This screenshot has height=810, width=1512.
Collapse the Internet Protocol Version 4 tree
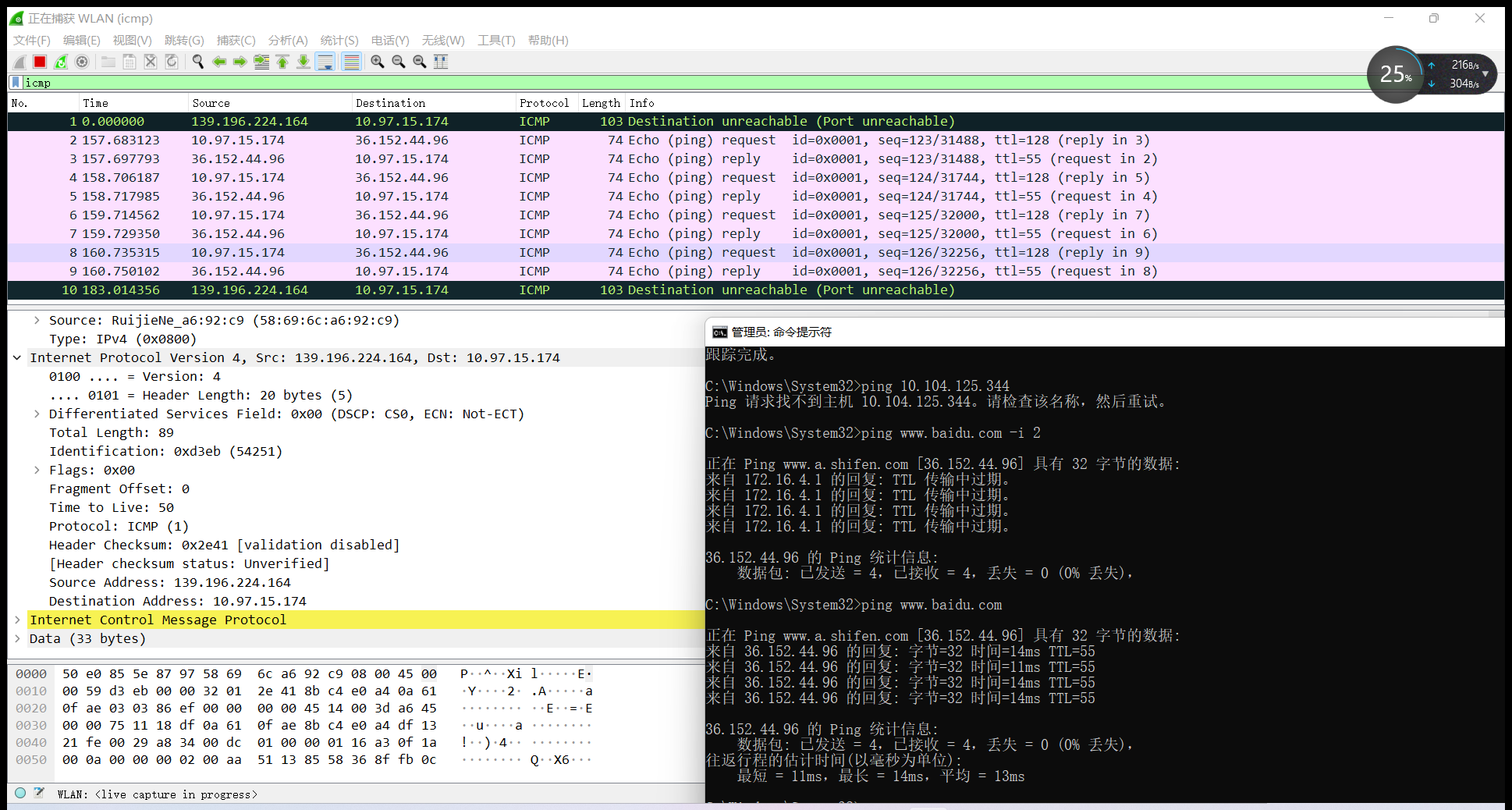(x=17, y=357)
